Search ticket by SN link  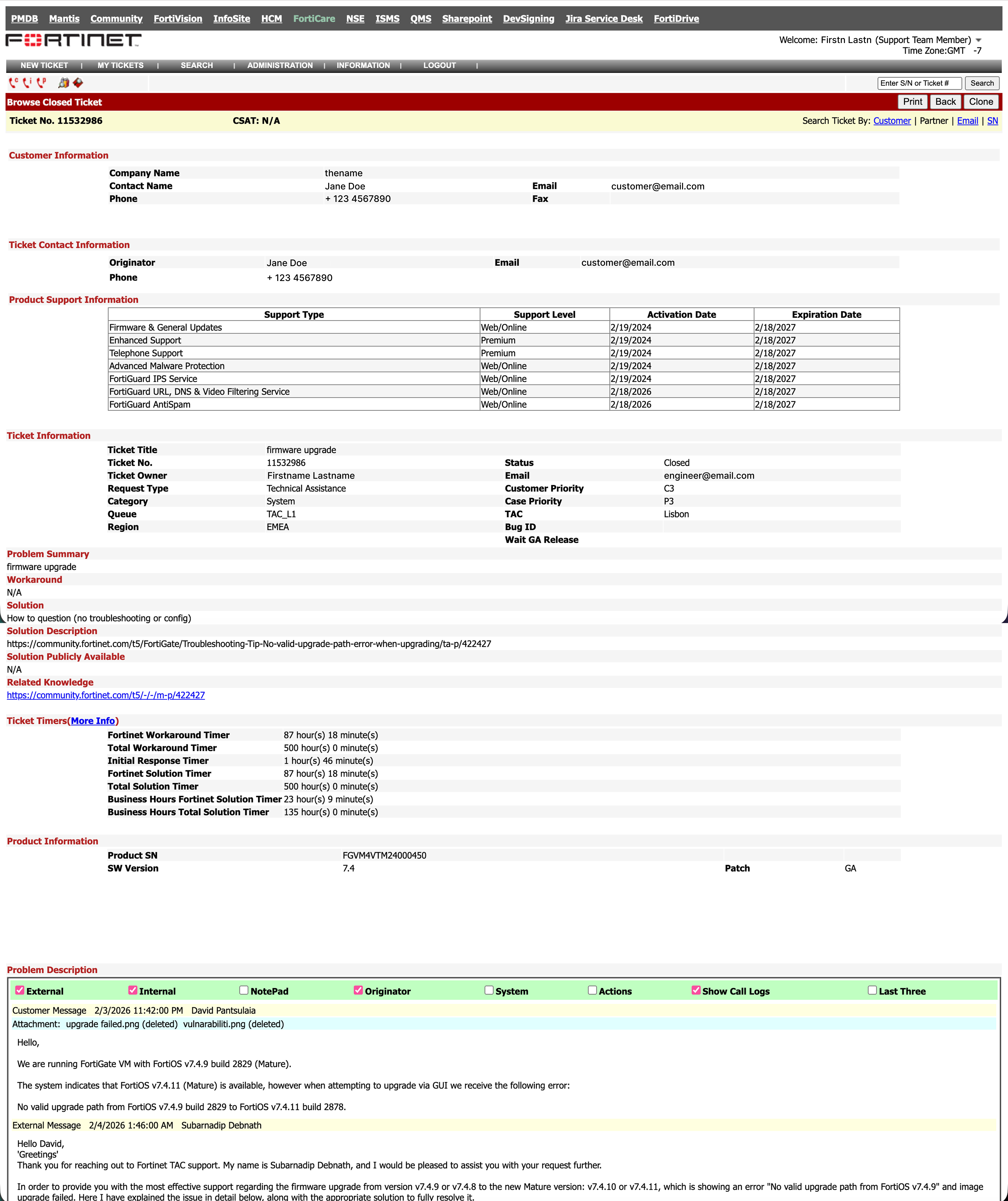(x=993, y=121)
